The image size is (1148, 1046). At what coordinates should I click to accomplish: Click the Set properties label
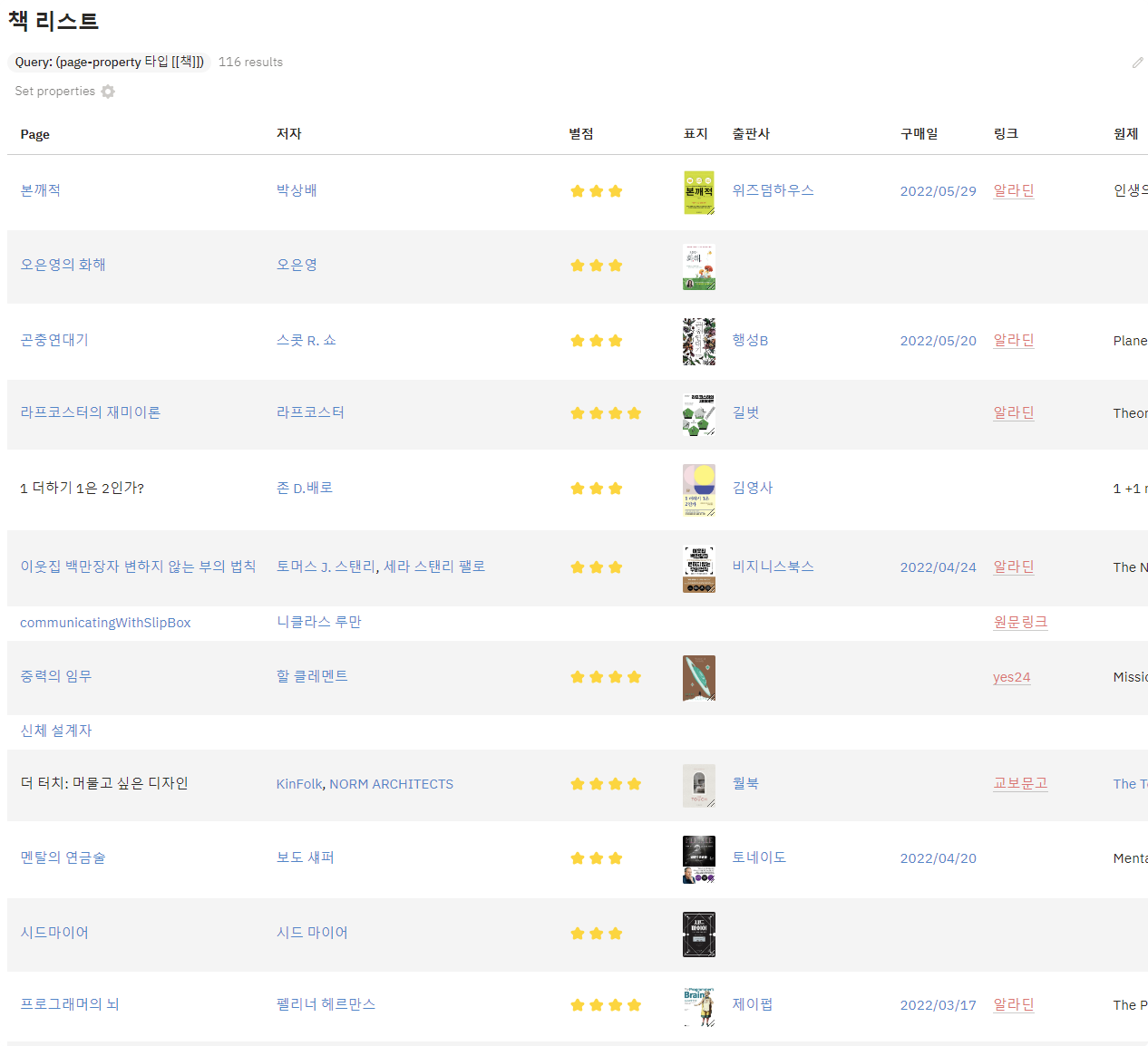[x=54, y=92]
